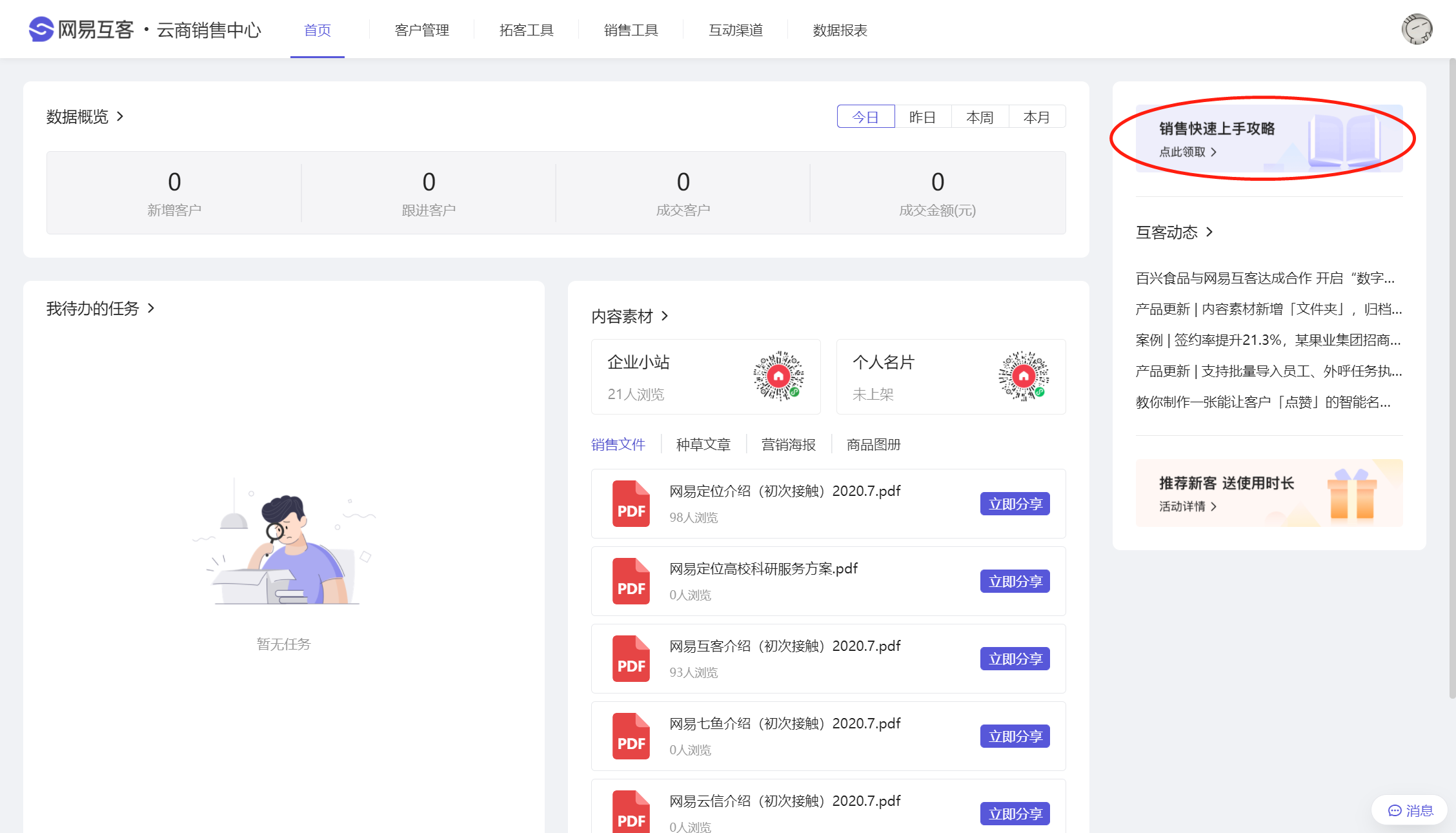Click the 暂无任务 empty illustration
Viewport: 1456px width, 833px height.
click(x=284, y=541)
